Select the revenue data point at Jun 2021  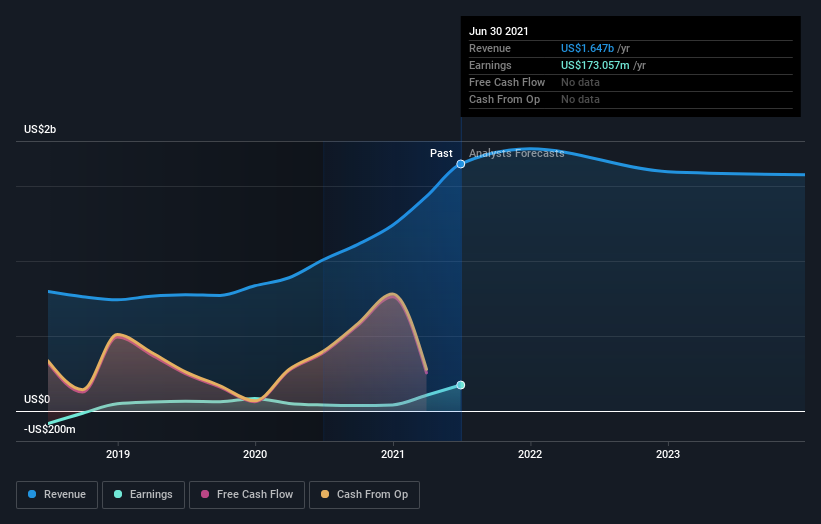[x=461, y=164]
